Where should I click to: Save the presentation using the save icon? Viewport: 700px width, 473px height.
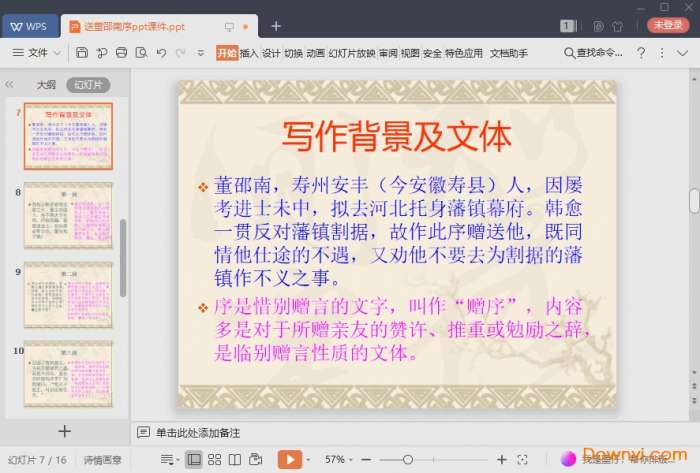[82, 53]
